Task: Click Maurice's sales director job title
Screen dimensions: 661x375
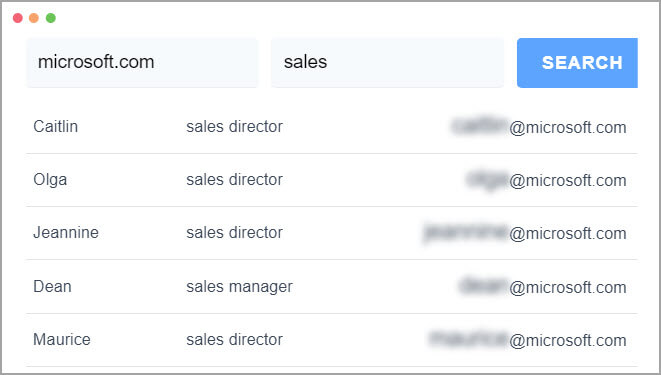Action: tap(234, 340)
